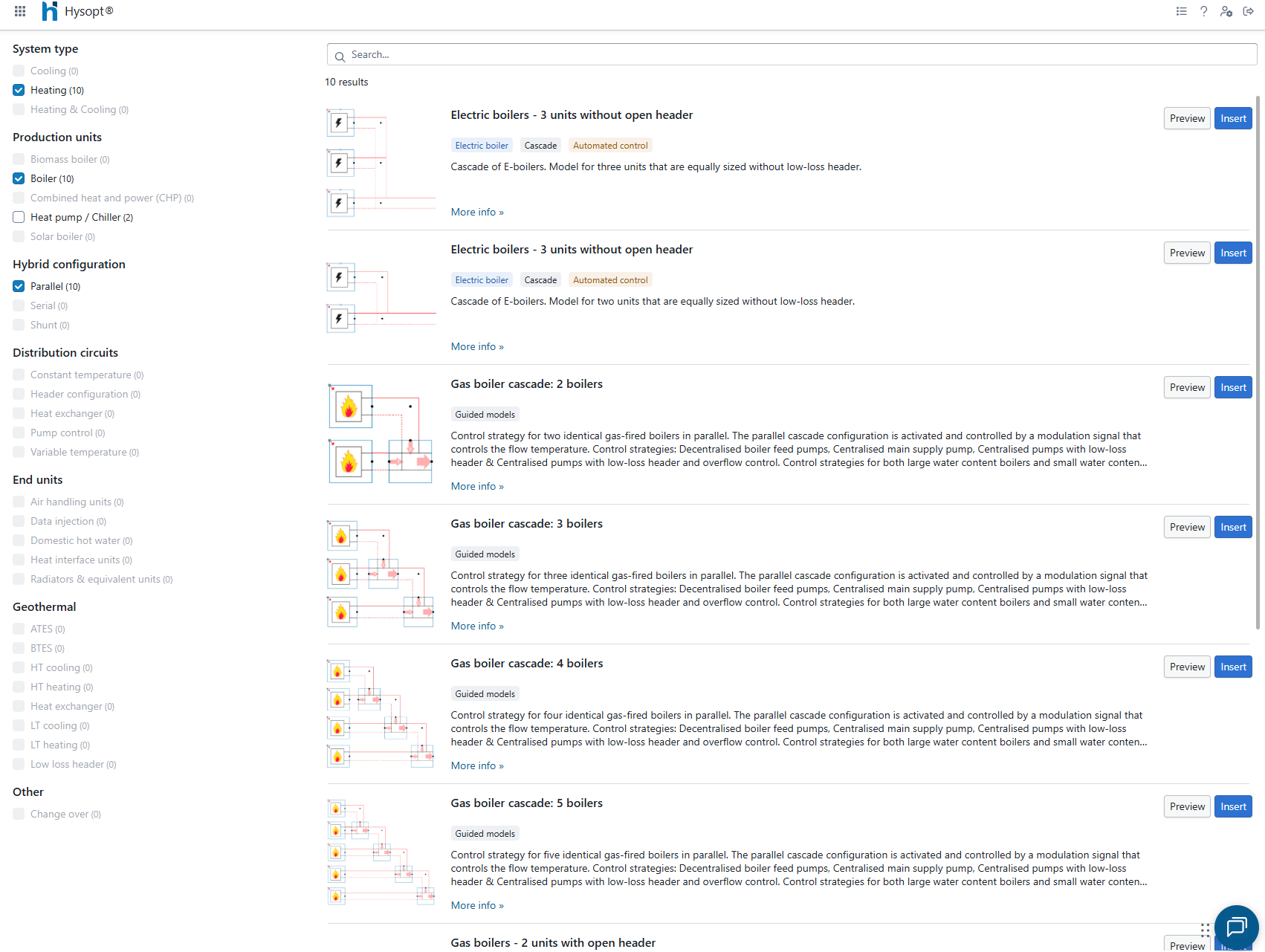Screen dimensions: 1265x952
Task: Click the logout icon in header
Action: coord(1249,11)
